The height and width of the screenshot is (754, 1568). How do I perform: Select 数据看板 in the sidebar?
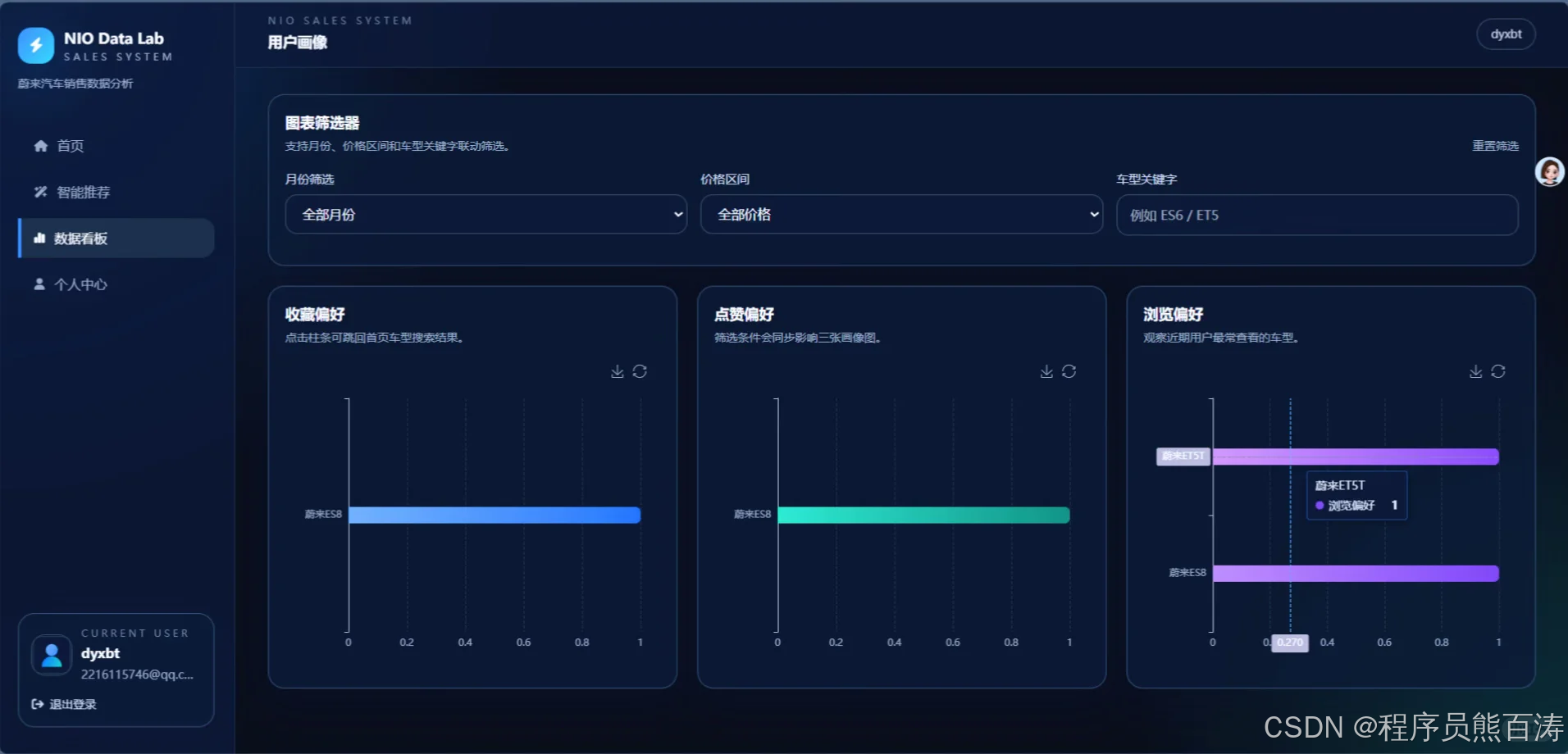pos(116,238)
